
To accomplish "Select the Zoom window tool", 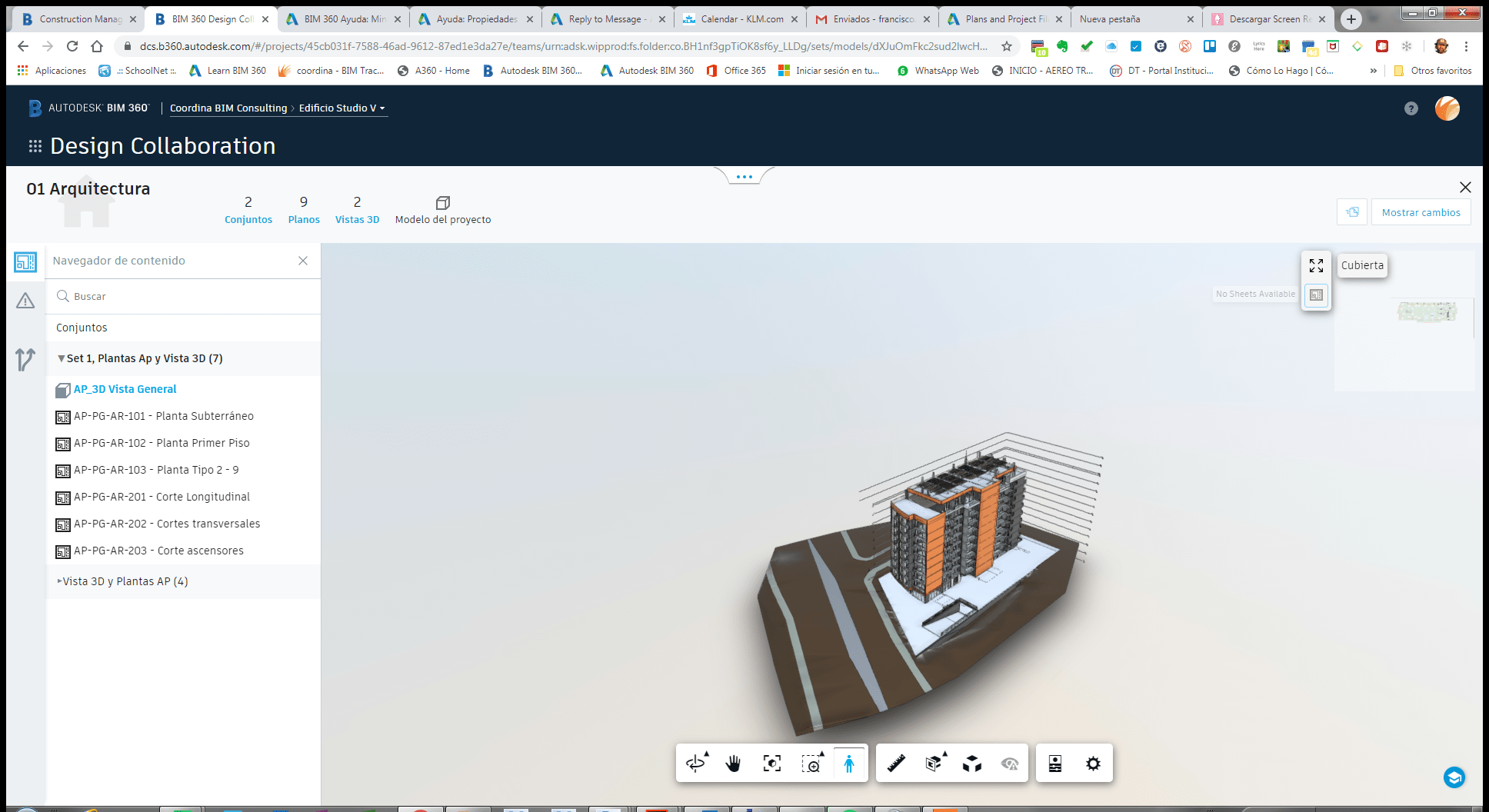I will (x=811, y=763).
